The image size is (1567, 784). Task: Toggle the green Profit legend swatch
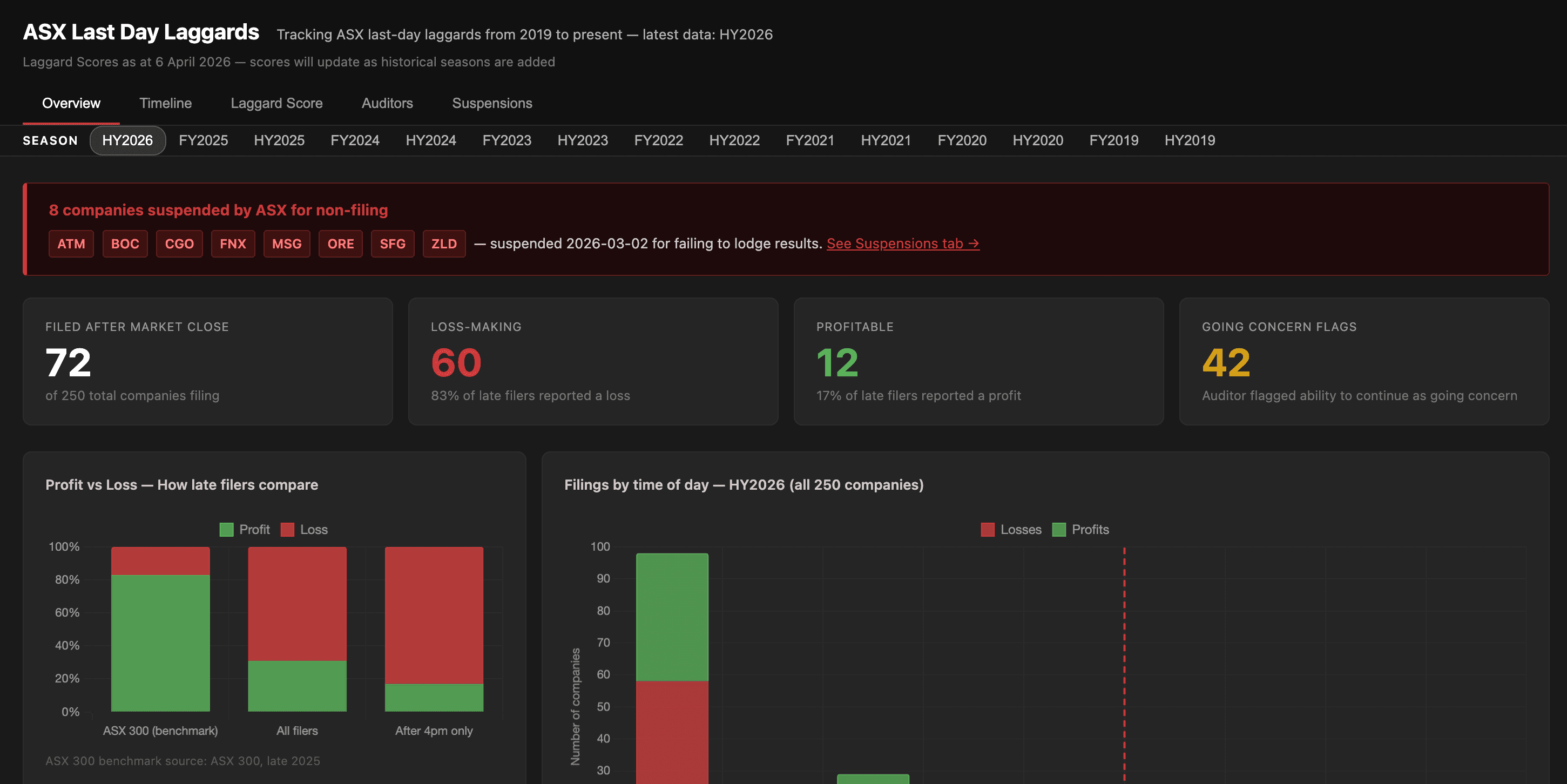(226, 530)
